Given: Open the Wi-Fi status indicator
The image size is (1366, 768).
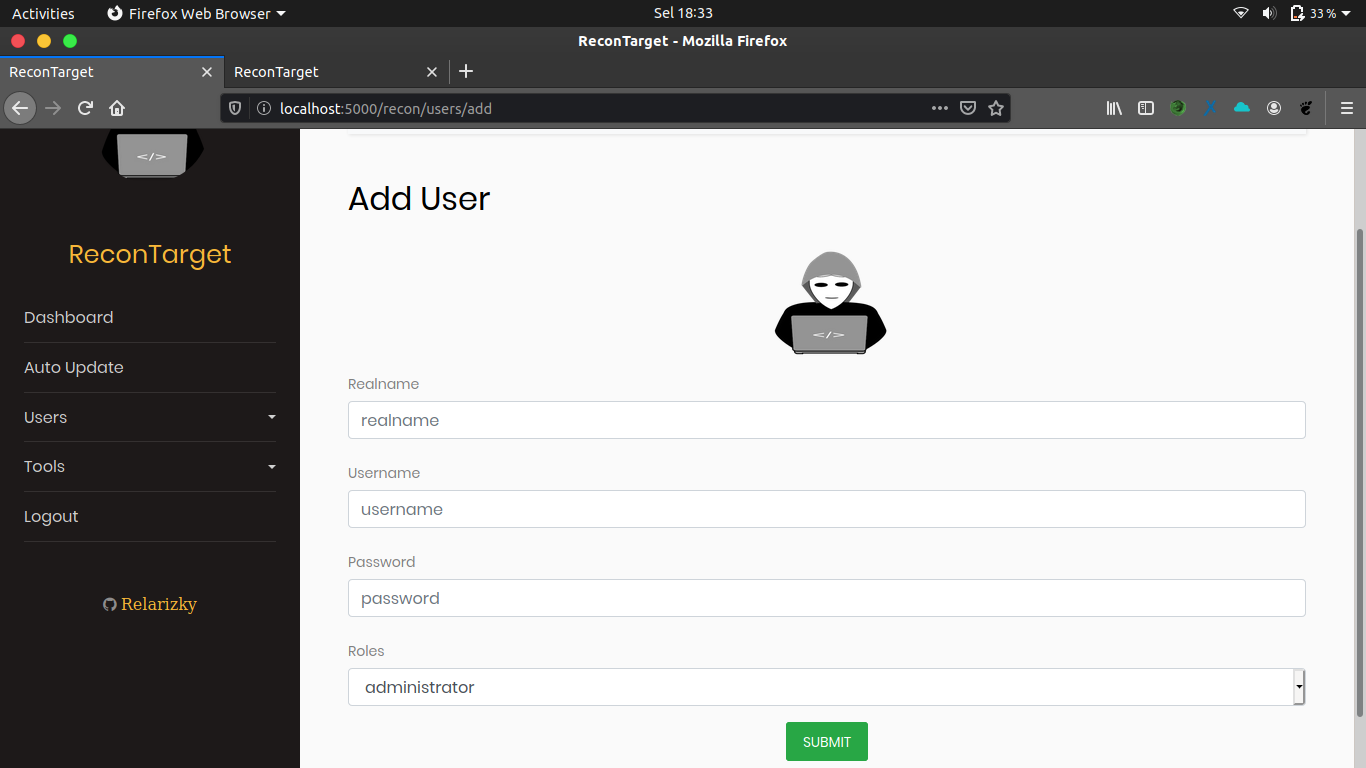Looking at the screenshot, I should point(1241,13).
